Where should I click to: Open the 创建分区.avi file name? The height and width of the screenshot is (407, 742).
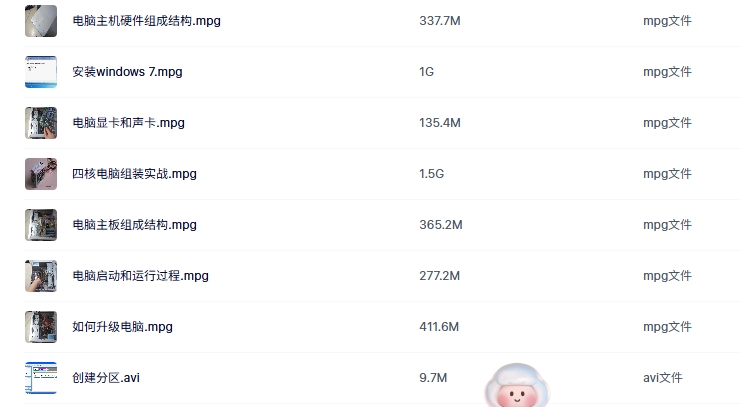[106, 378]
